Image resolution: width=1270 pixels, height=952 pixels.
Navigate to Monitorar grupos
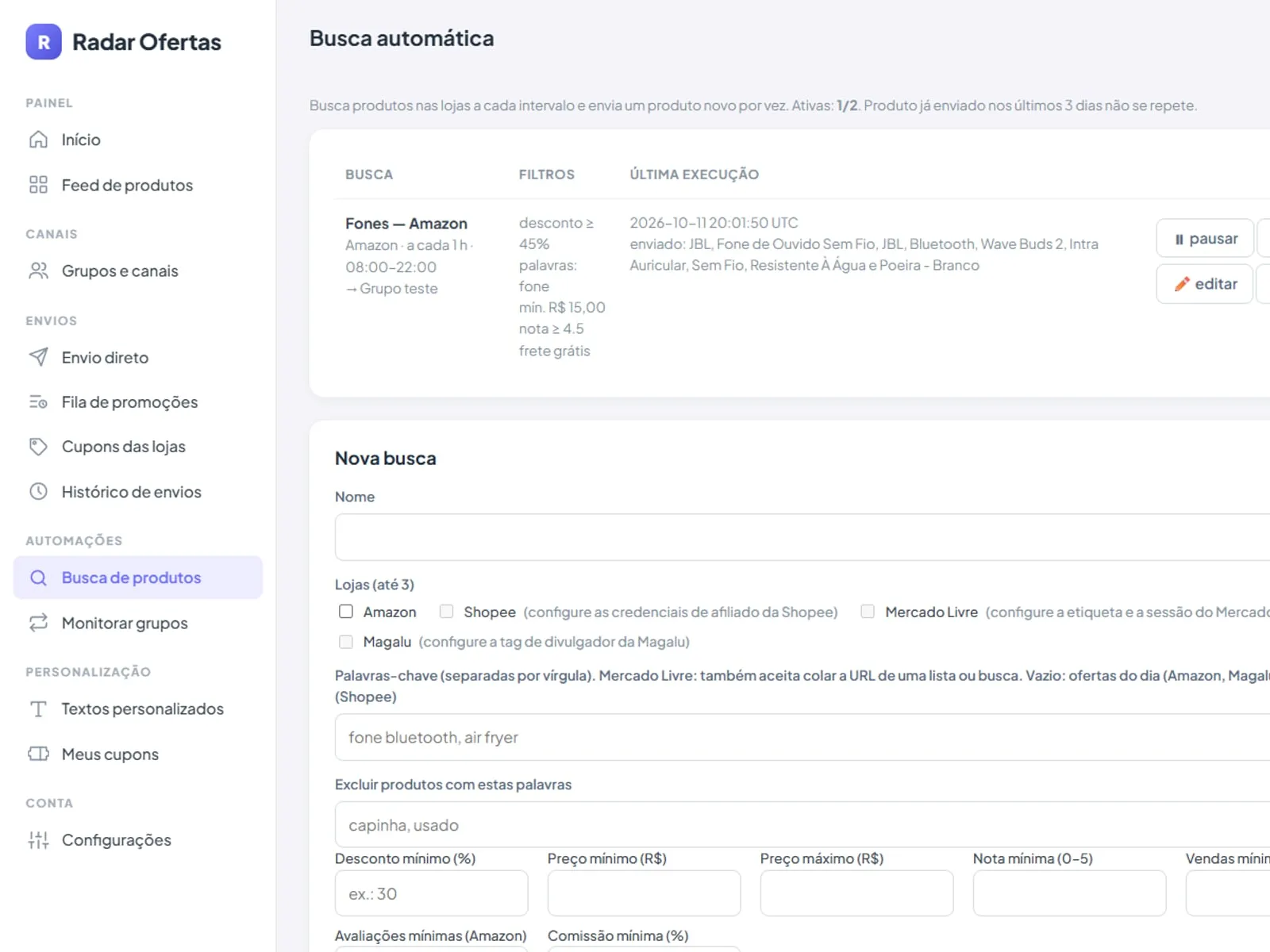click(x=138, y=623)
